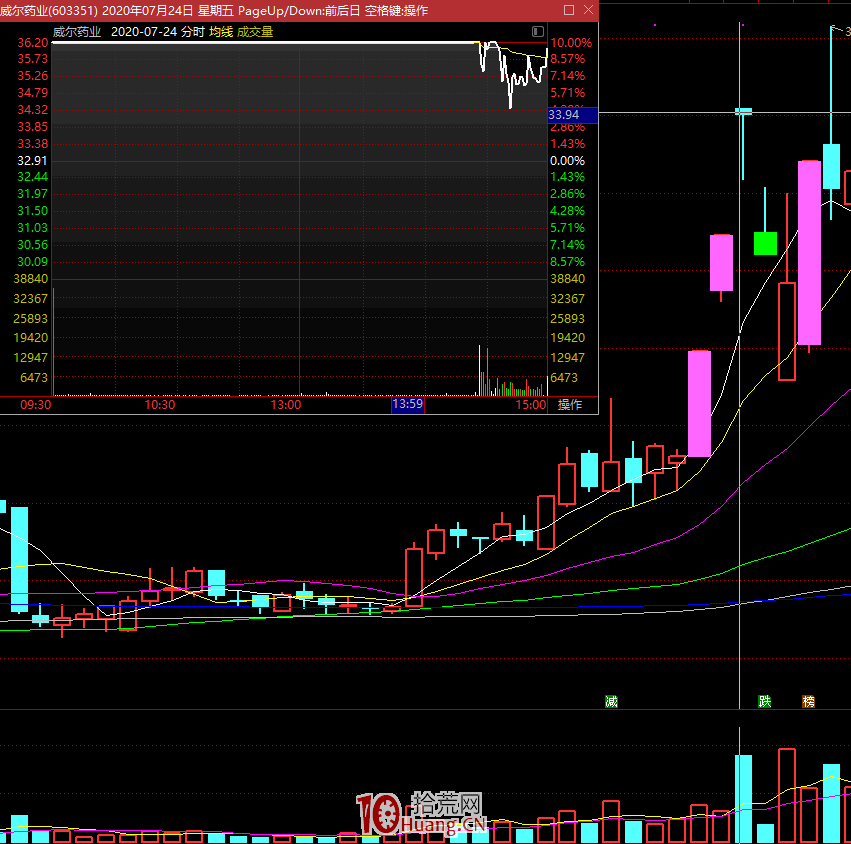Toggle the 分时 intraday view label
This screenshot has height=844, width=851.
pos(193,32)
